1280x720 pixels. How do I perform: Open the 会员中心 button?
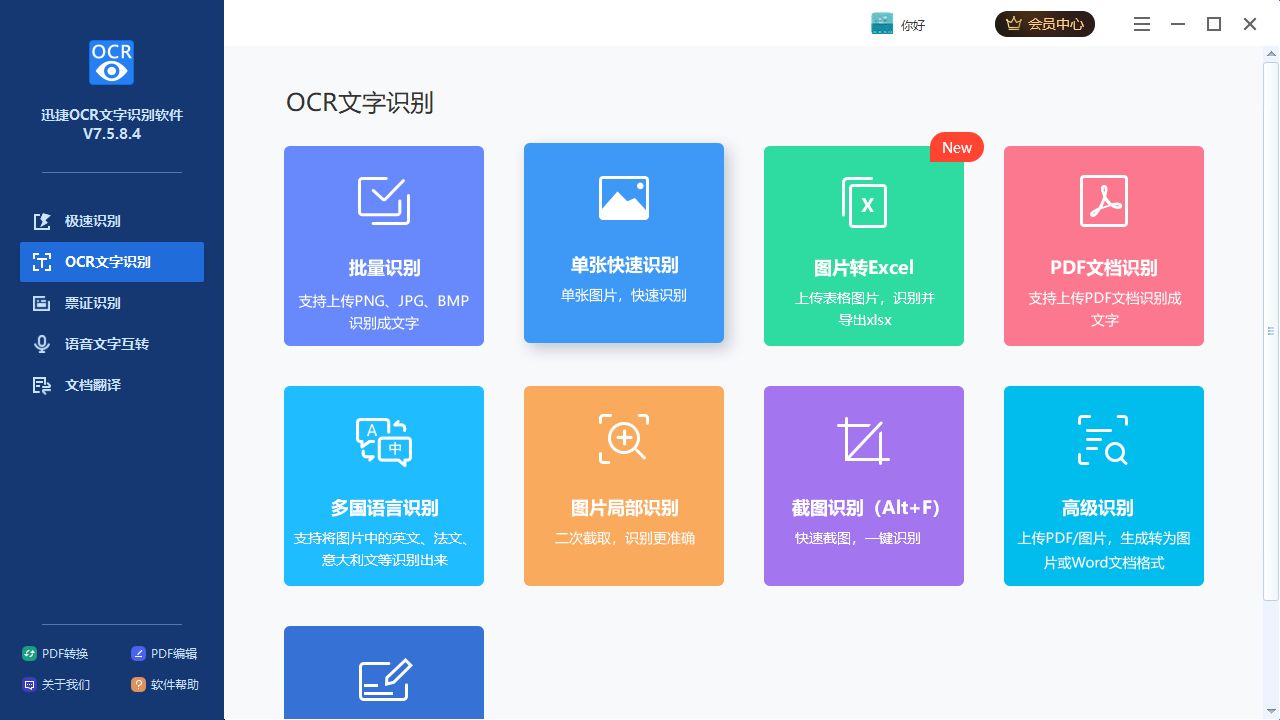click(1045, 24)
